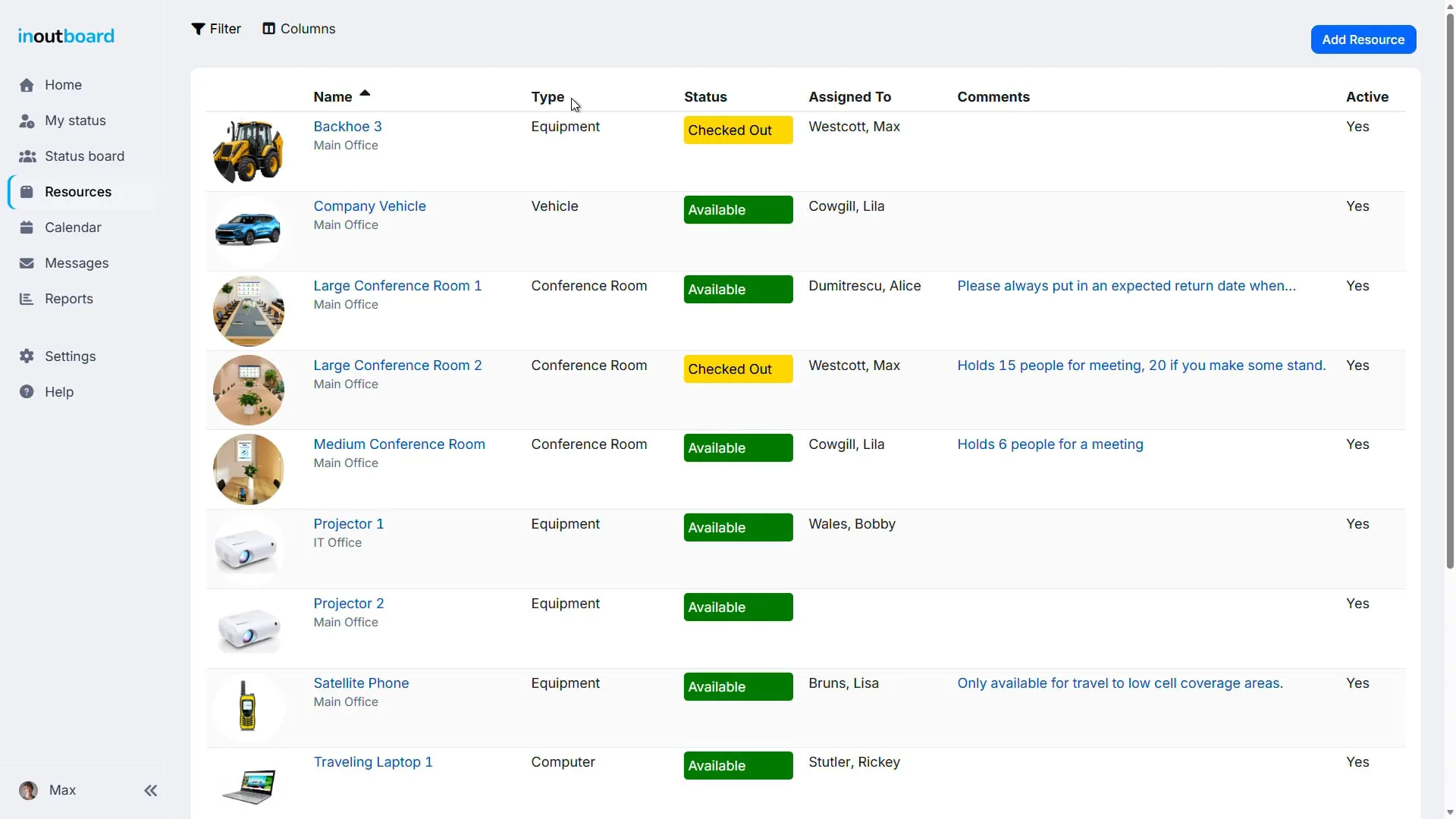Screen dimensions: 1456x819
Task: Collapse the sidebar with double chevron
Action: point(151,791)
